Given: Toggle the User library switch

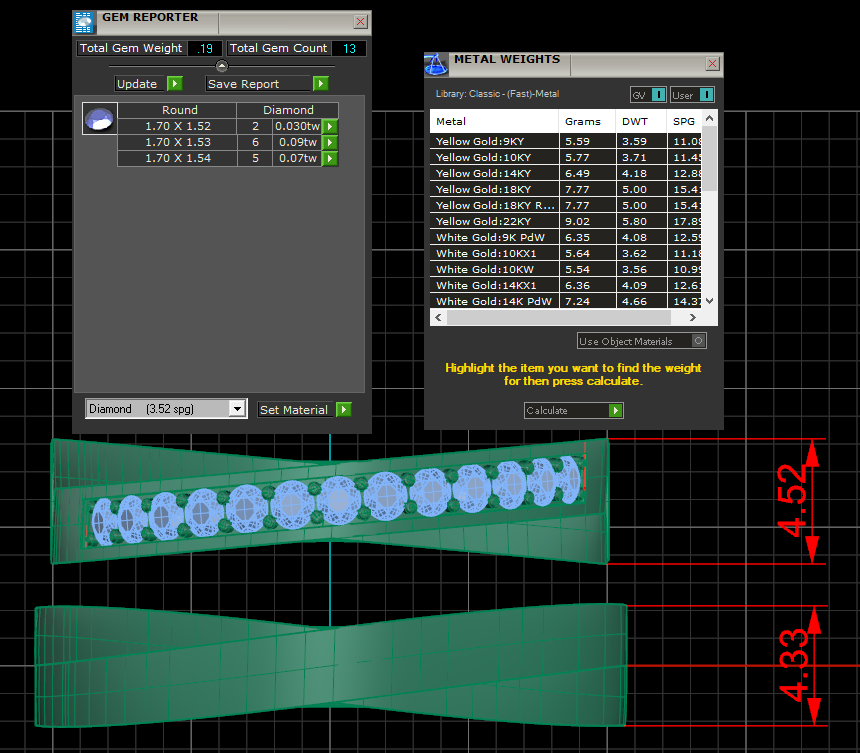Looking at the screenshot, I should [x=706, y=95].
